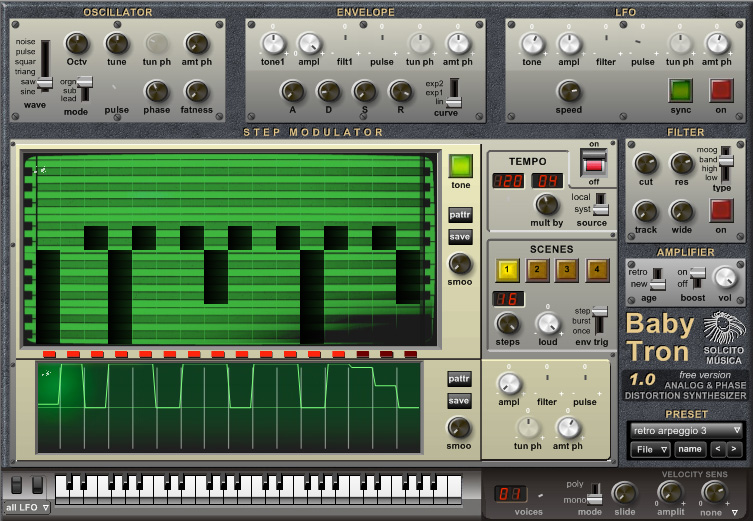Toggle the LFO on red button

tap(721, 90)
